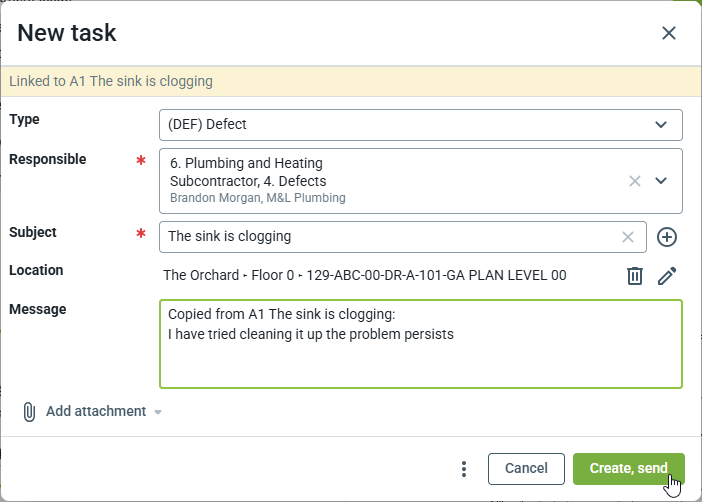702x502 pixels.
Task: Edit the location with pencil icon
Action: tap(667, 276)
